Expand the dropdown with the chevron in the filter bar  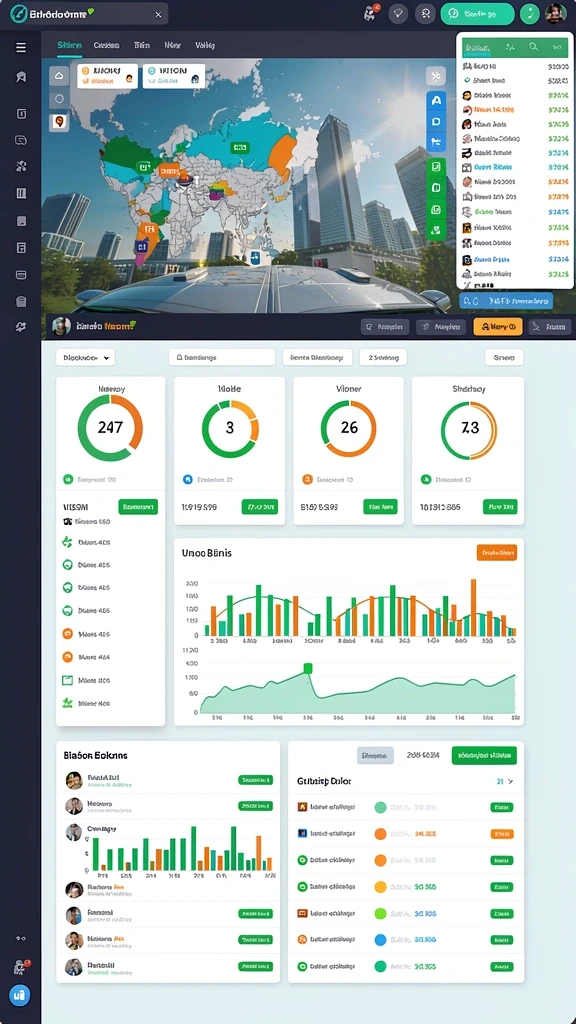(86, 357)
